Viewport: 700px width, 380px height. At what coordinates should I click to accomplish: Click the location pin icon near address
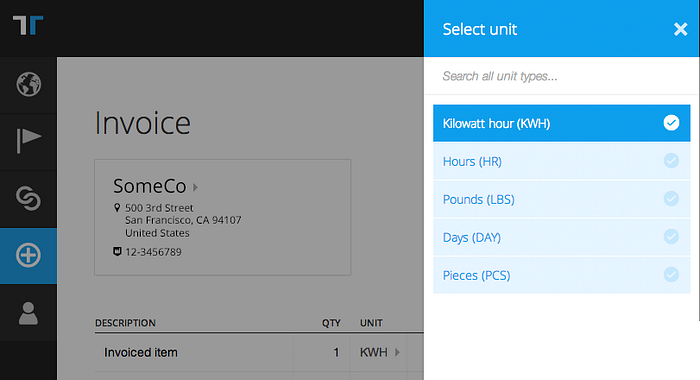click(117, 208)
